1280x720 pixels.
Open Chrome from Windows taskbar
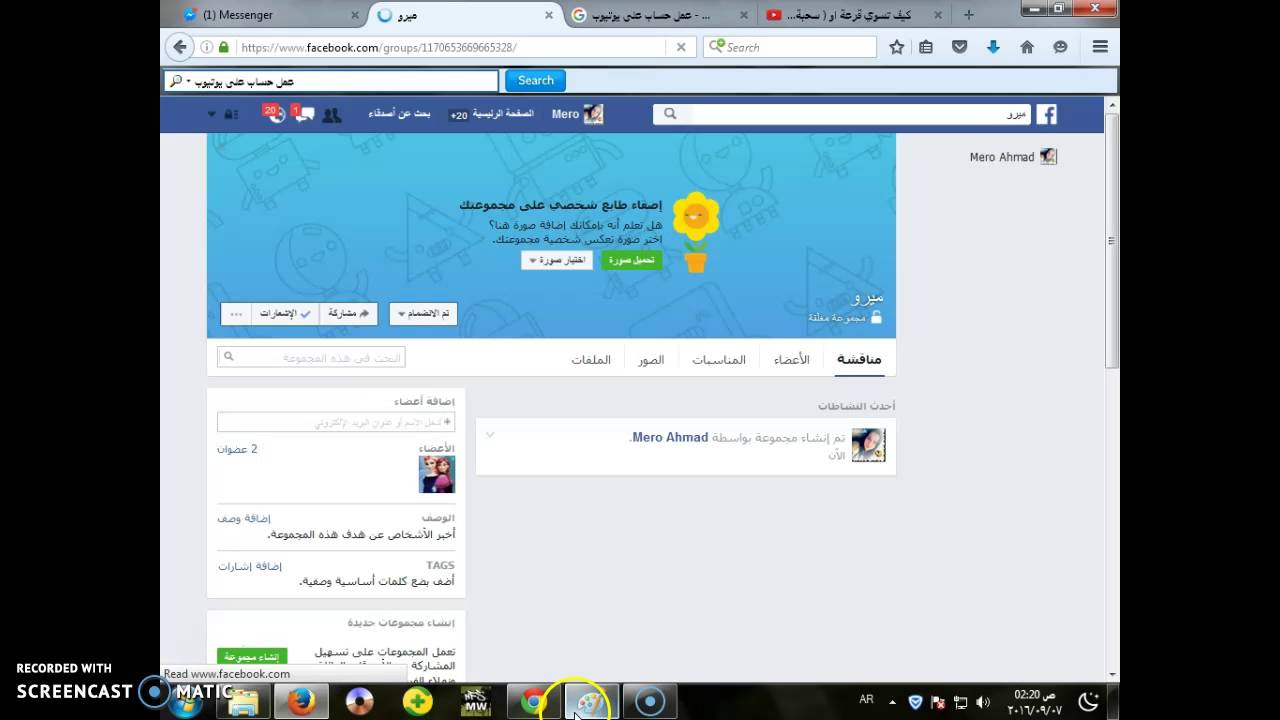tap(533, 702)
